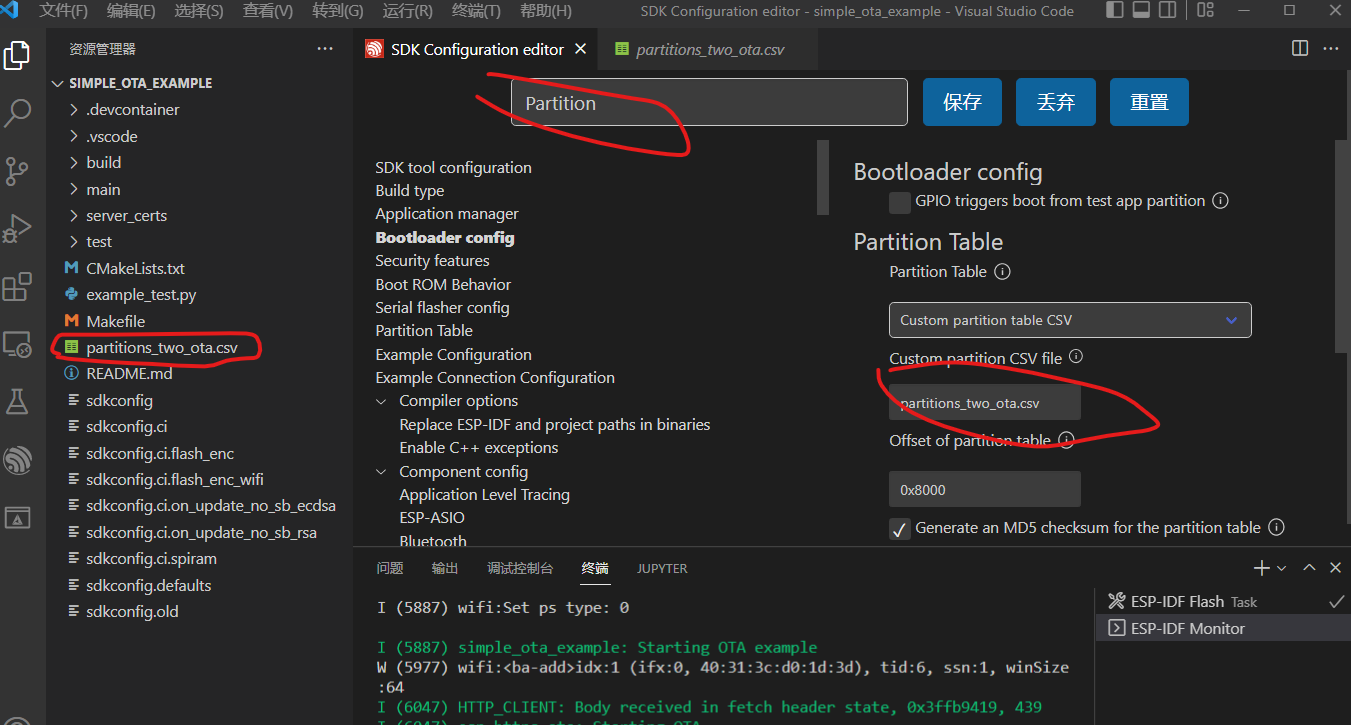
Task: Open the Custom partition table CSV dropdown
Action: click(x=1070, y=320)
